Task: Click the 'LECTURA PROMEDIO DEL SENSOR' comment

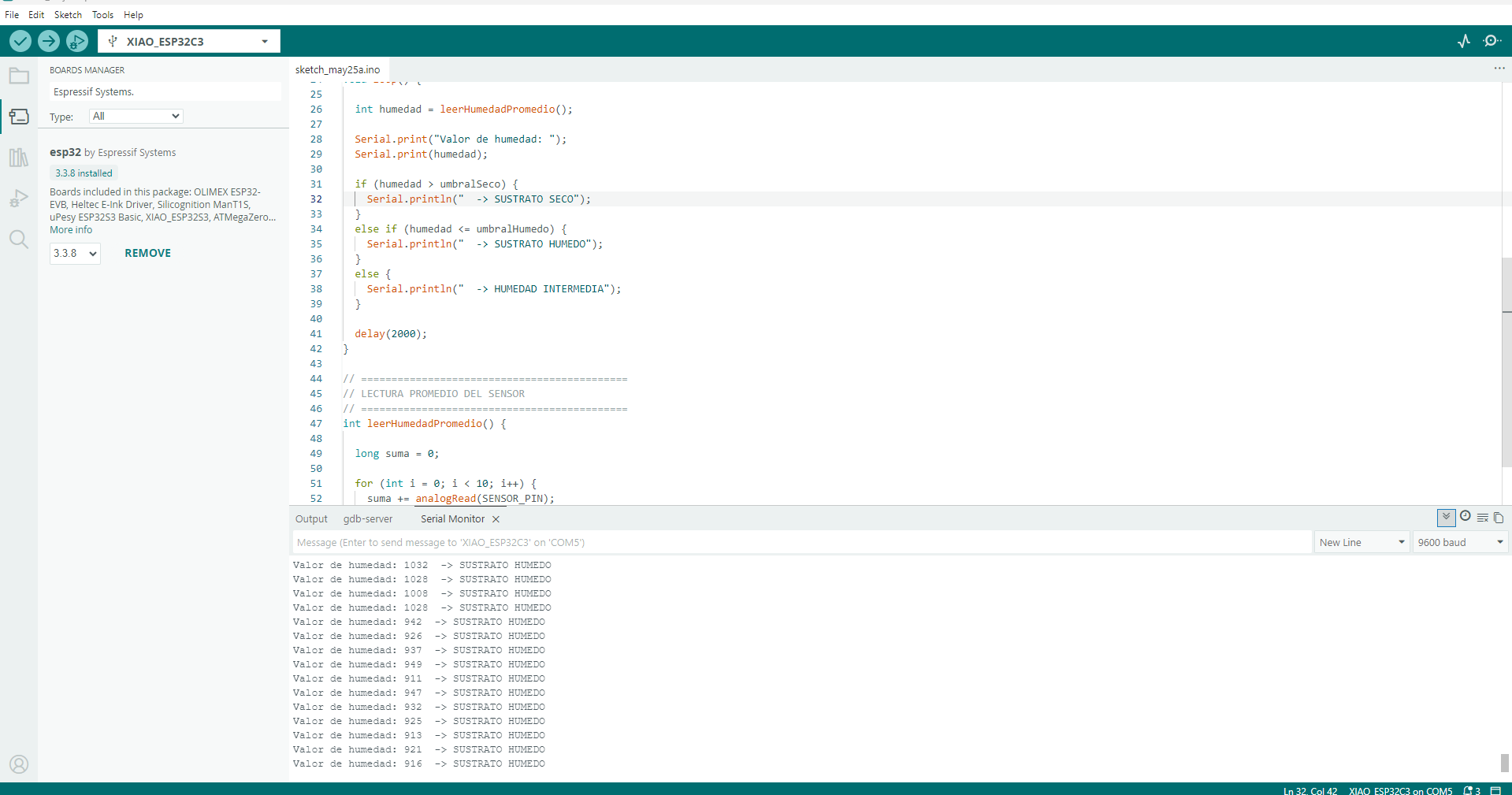Action: point(433,394)
